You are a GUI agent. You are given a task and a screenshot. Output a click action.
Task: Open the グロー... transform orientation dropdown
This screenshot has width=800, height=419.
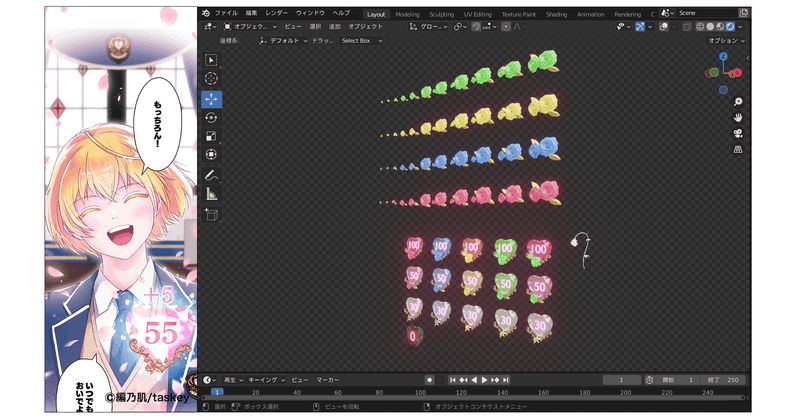pos(428,27)
